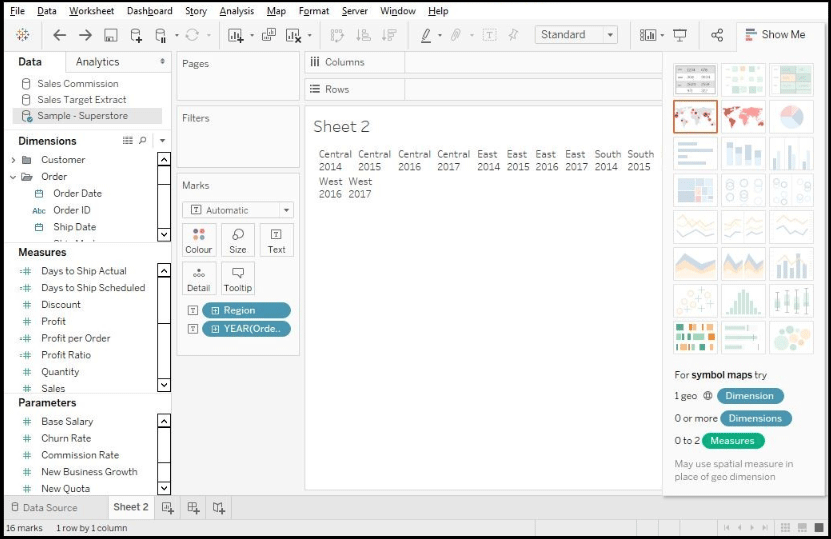Click the search icon in Dimensions header
This screenshot has width=831, height=539.
143,141
